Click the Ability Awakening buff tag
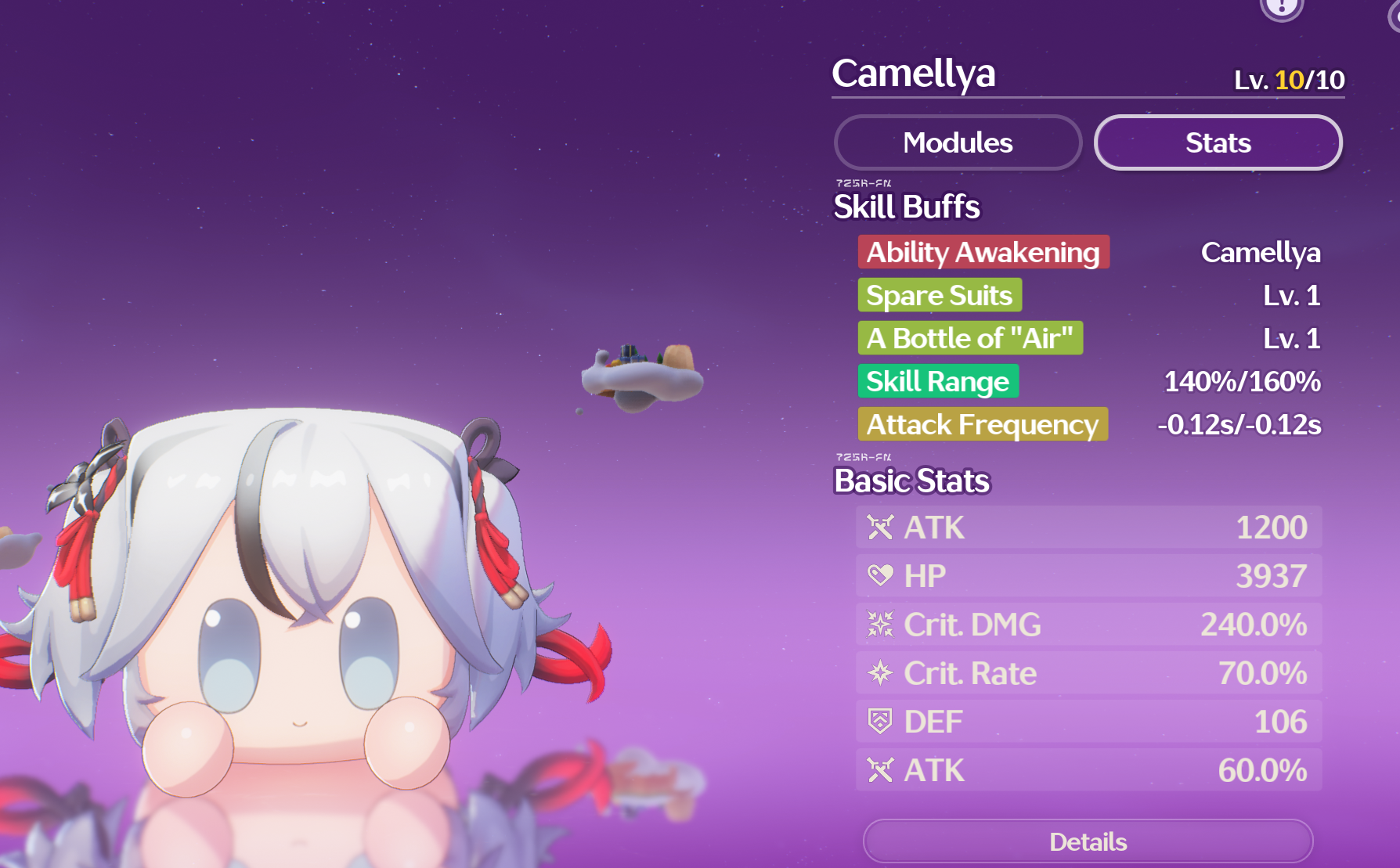 click(983, 252)
